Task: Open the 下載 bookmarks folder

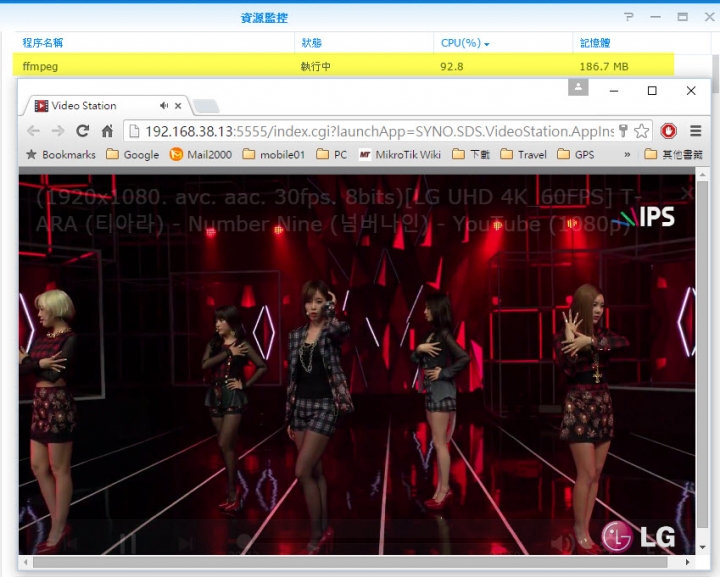Action: [x=471, y=155]
